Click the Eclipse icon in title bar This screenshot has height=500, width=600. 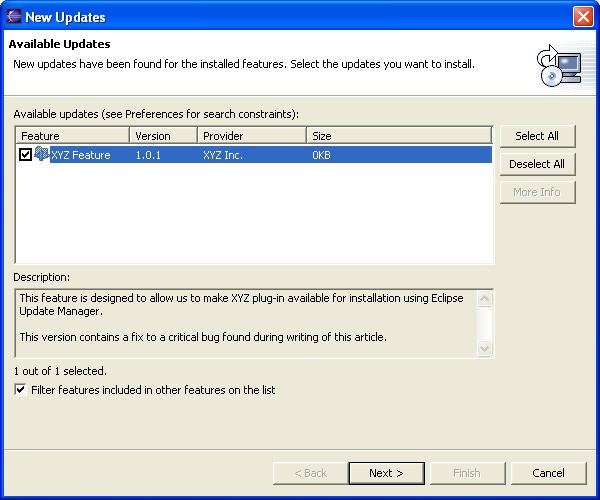[x=14, y=16]
